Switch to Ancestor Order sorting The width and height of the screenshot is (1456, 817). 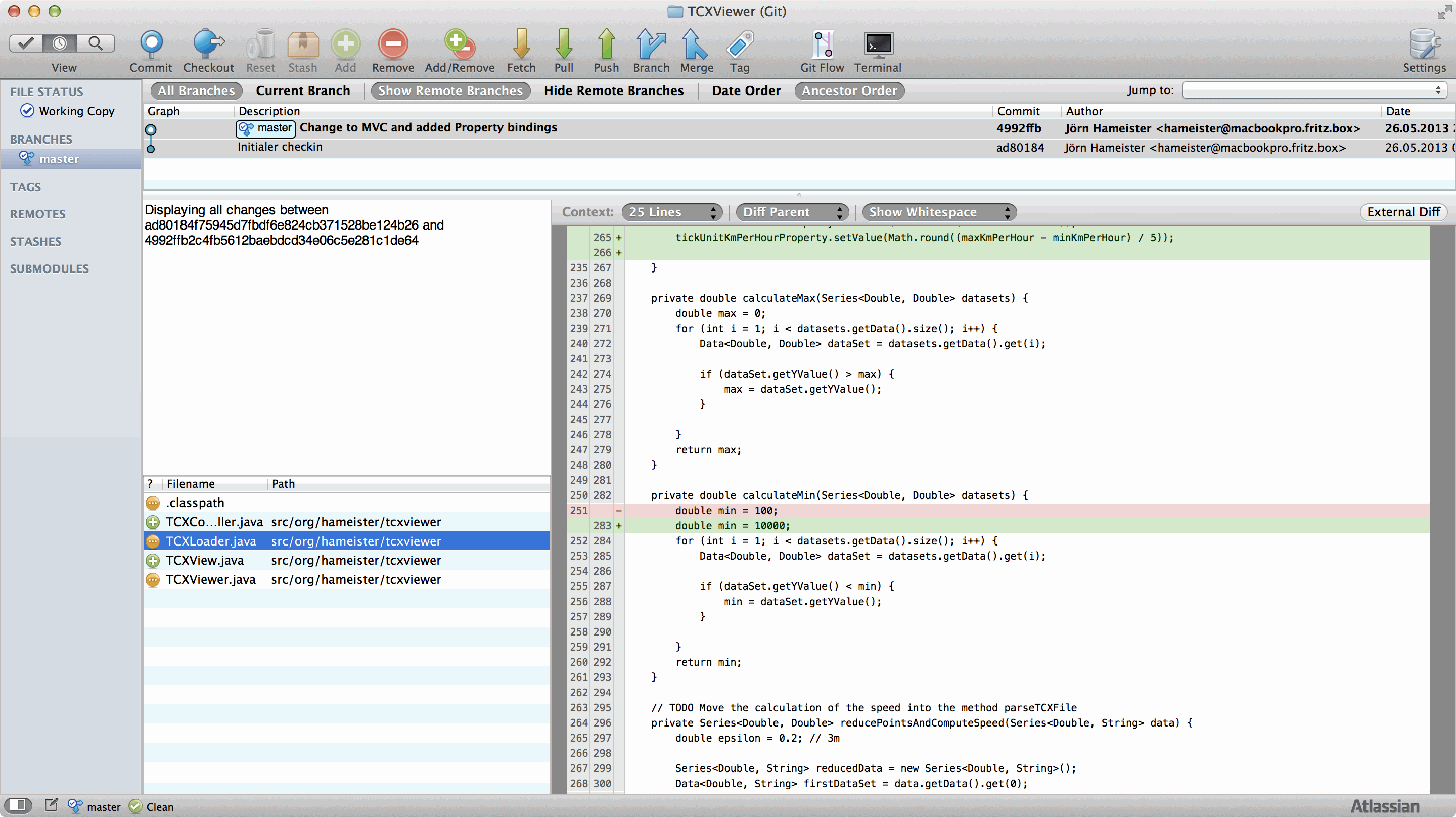tap(849, 91)
